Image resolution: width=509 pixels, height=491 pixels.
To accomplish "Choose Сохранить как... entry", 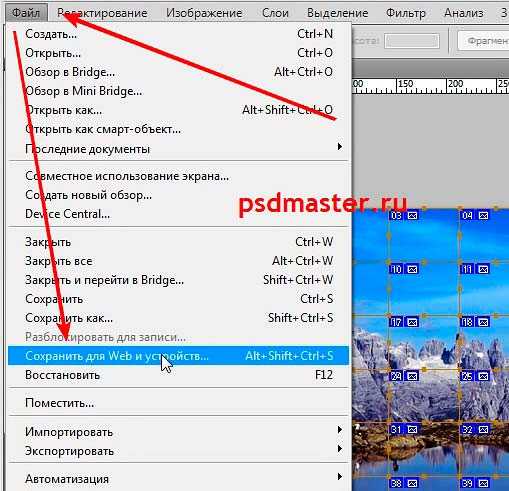I will [178, 318].
